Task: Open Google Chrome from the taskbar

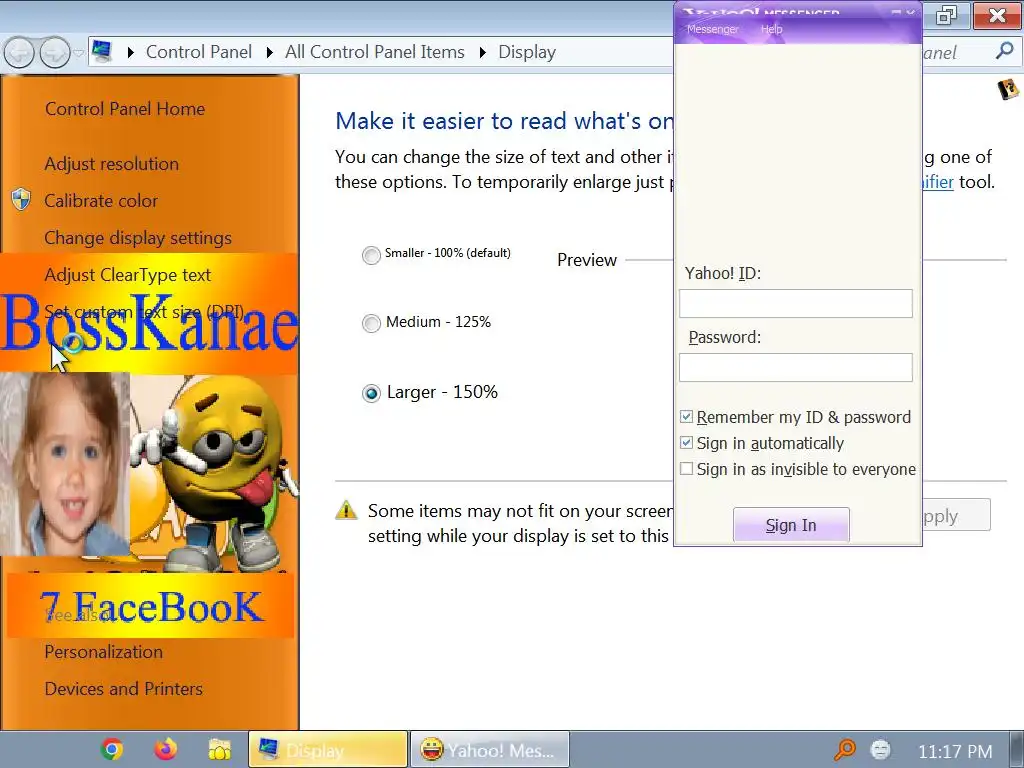Action: tap(112, 749)
